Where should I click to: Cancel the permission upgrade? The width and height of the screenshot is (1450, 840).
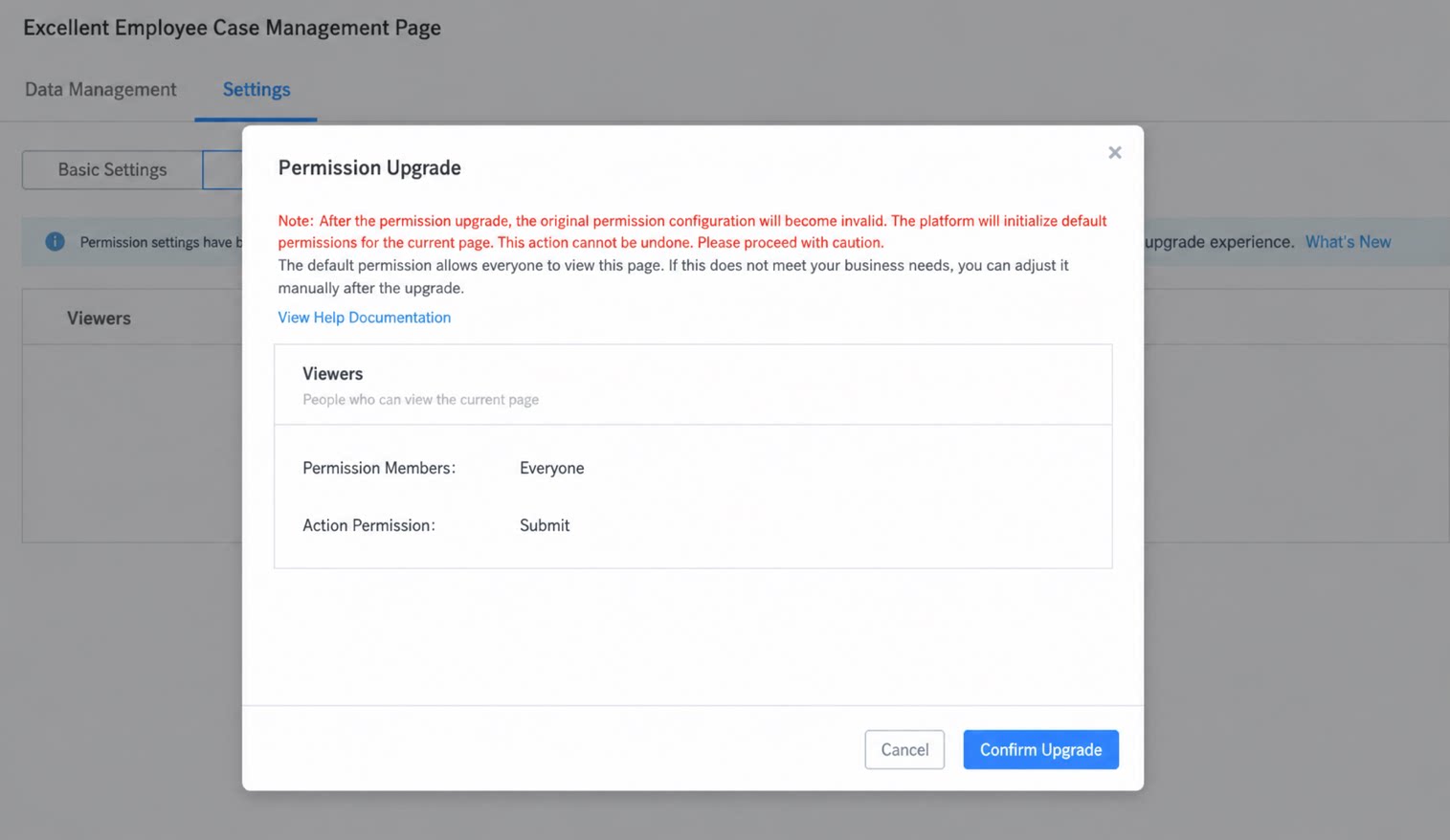(904, 749)
